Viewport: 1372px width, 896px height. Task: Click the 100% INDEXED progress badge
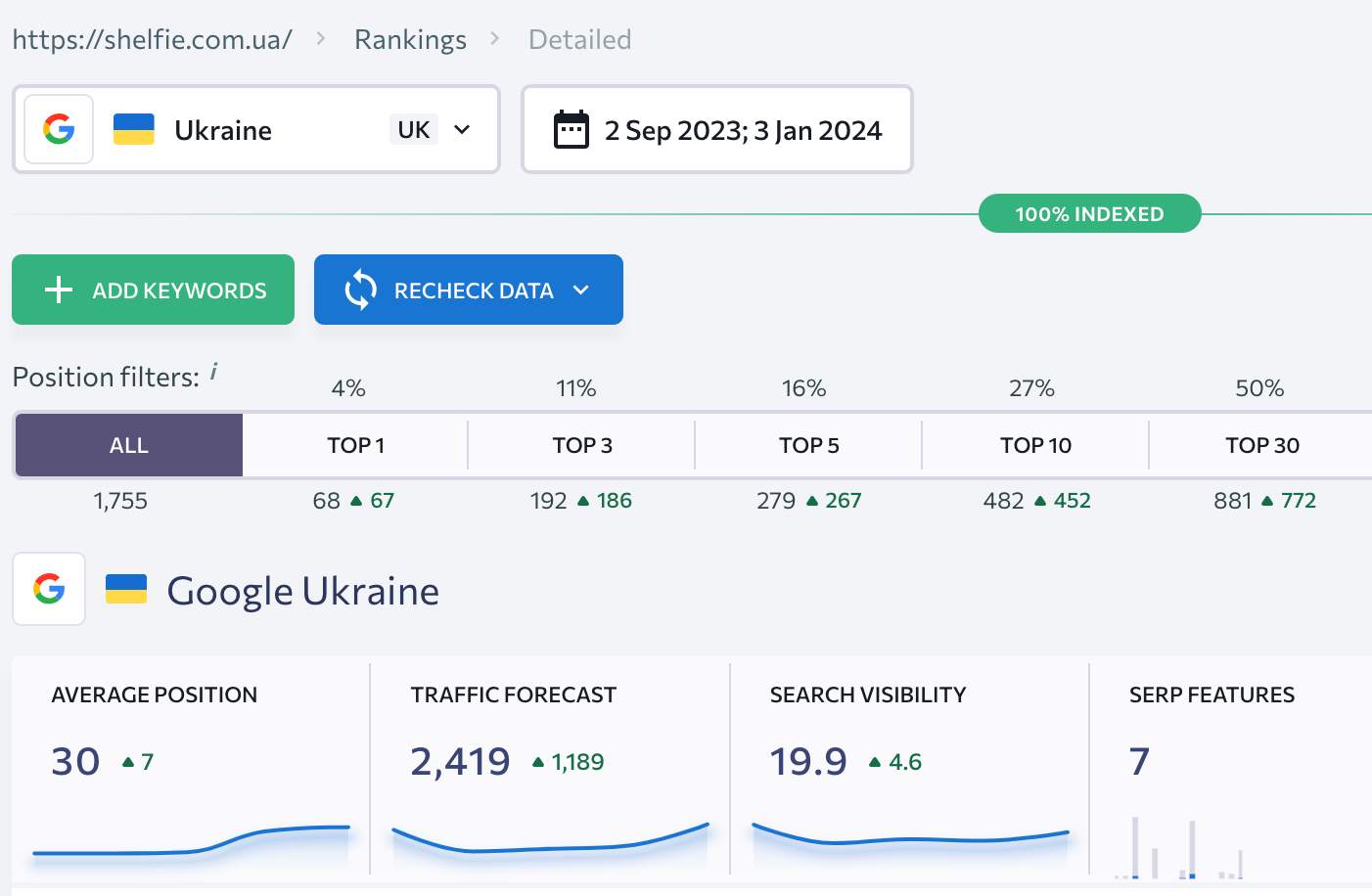(x=1089, y=213)
